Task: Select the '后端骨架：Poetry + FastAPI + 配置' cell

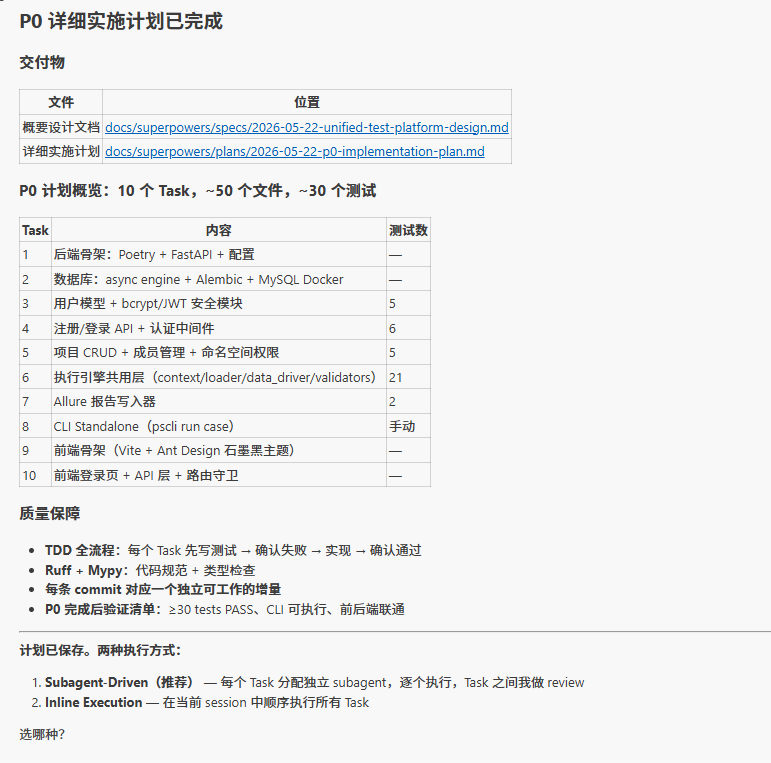Action: click(x=219, y=255)
